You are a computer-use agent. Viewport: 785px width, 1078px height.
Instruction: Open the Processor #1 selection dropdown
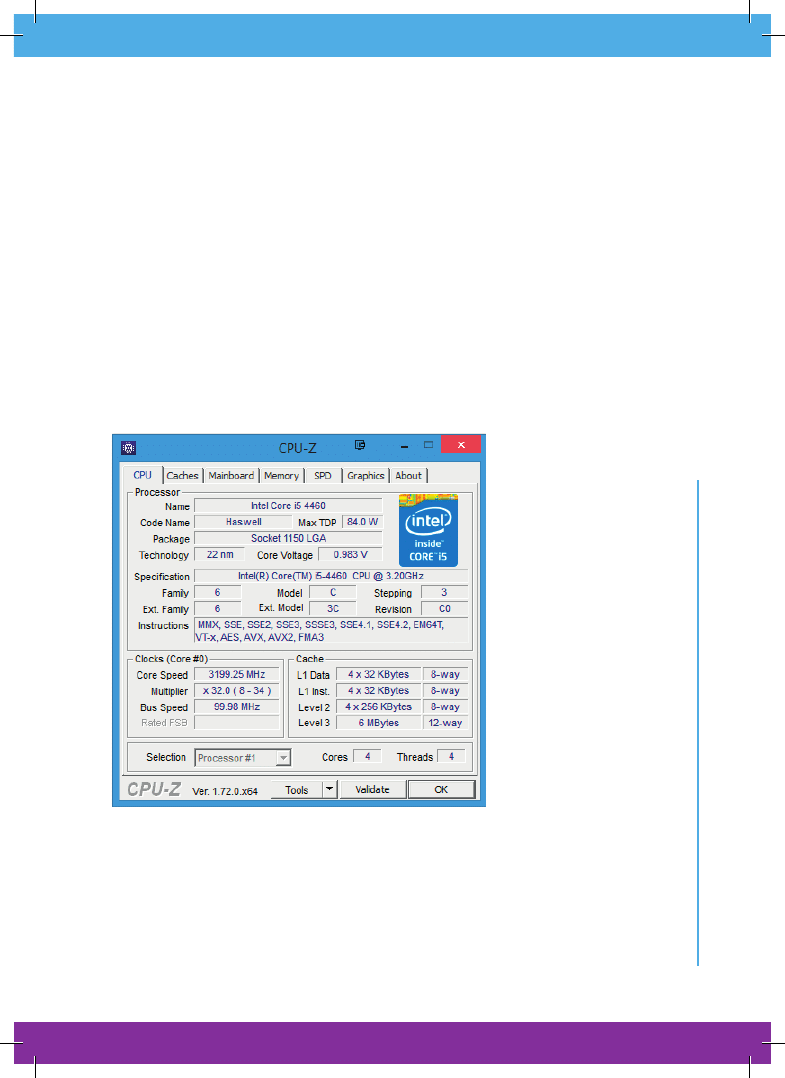[243, 758]
